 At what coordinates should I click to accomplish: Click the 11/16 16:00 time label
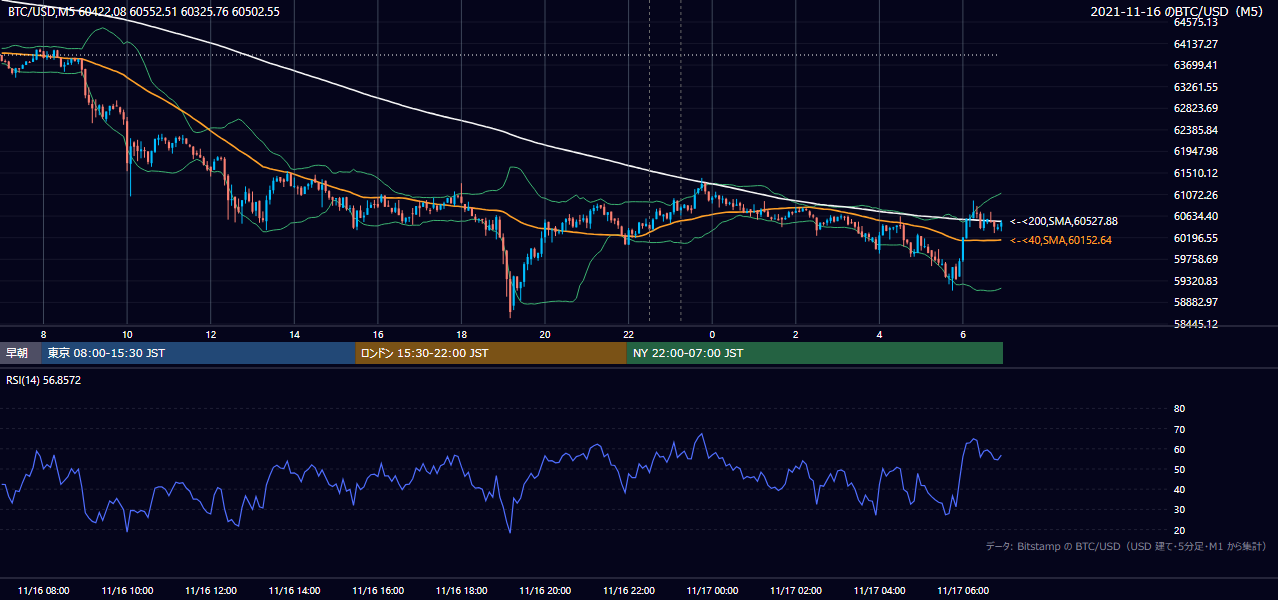pos(378,591)
